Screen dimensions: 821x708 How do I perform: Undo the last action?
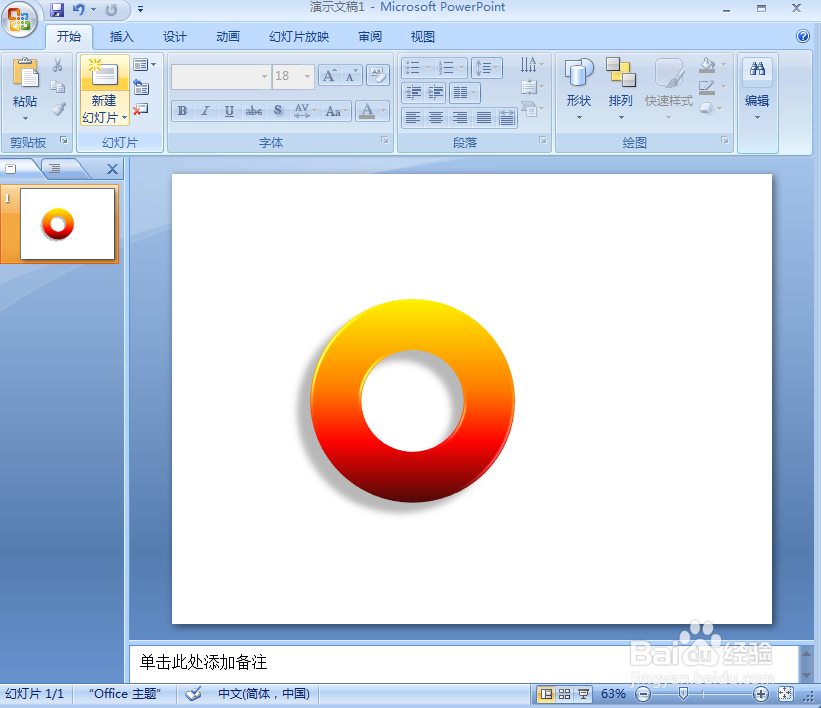(x=79, y=9)
